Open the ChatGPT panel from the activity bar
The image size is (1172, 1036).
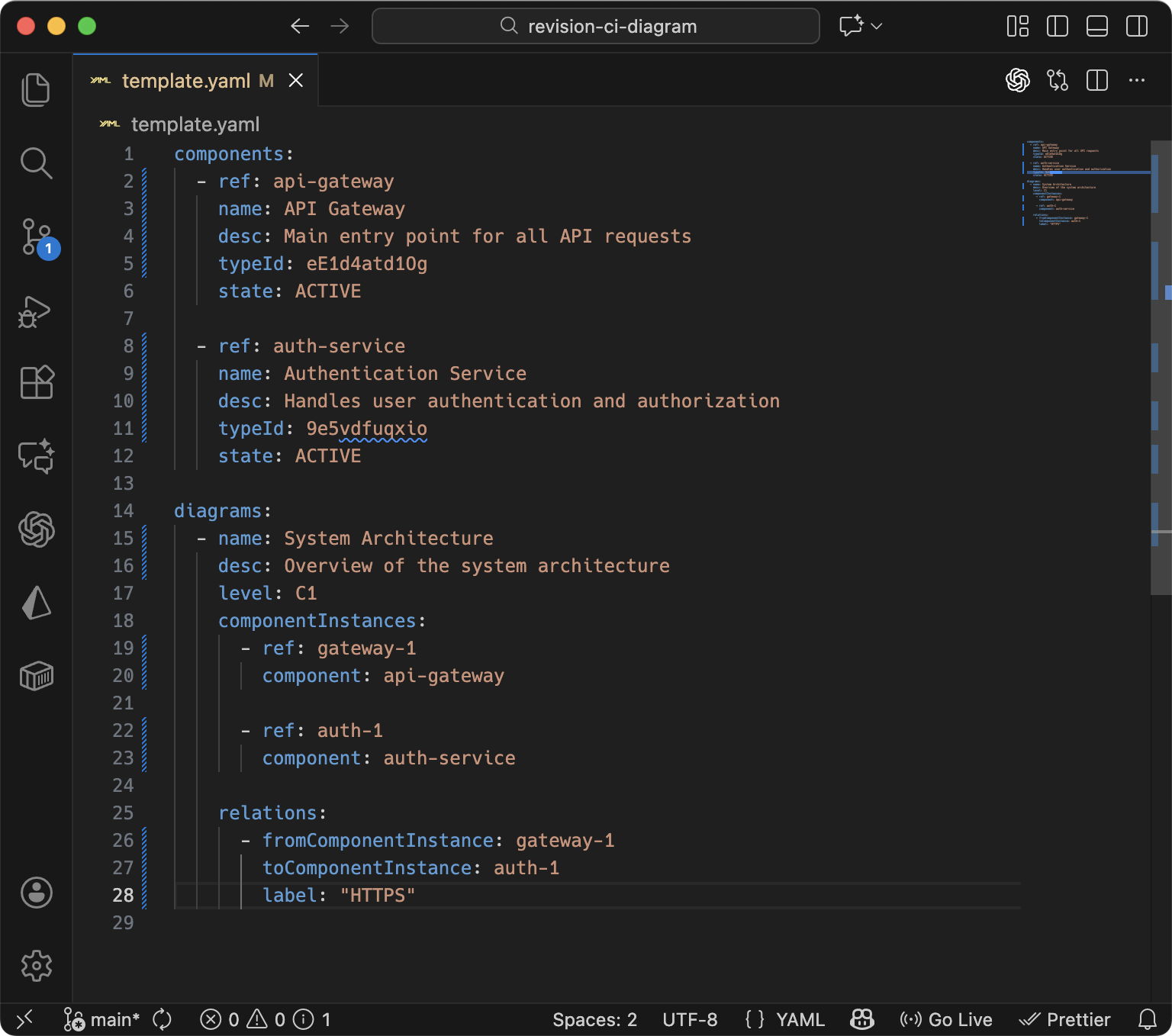(36, 529)
